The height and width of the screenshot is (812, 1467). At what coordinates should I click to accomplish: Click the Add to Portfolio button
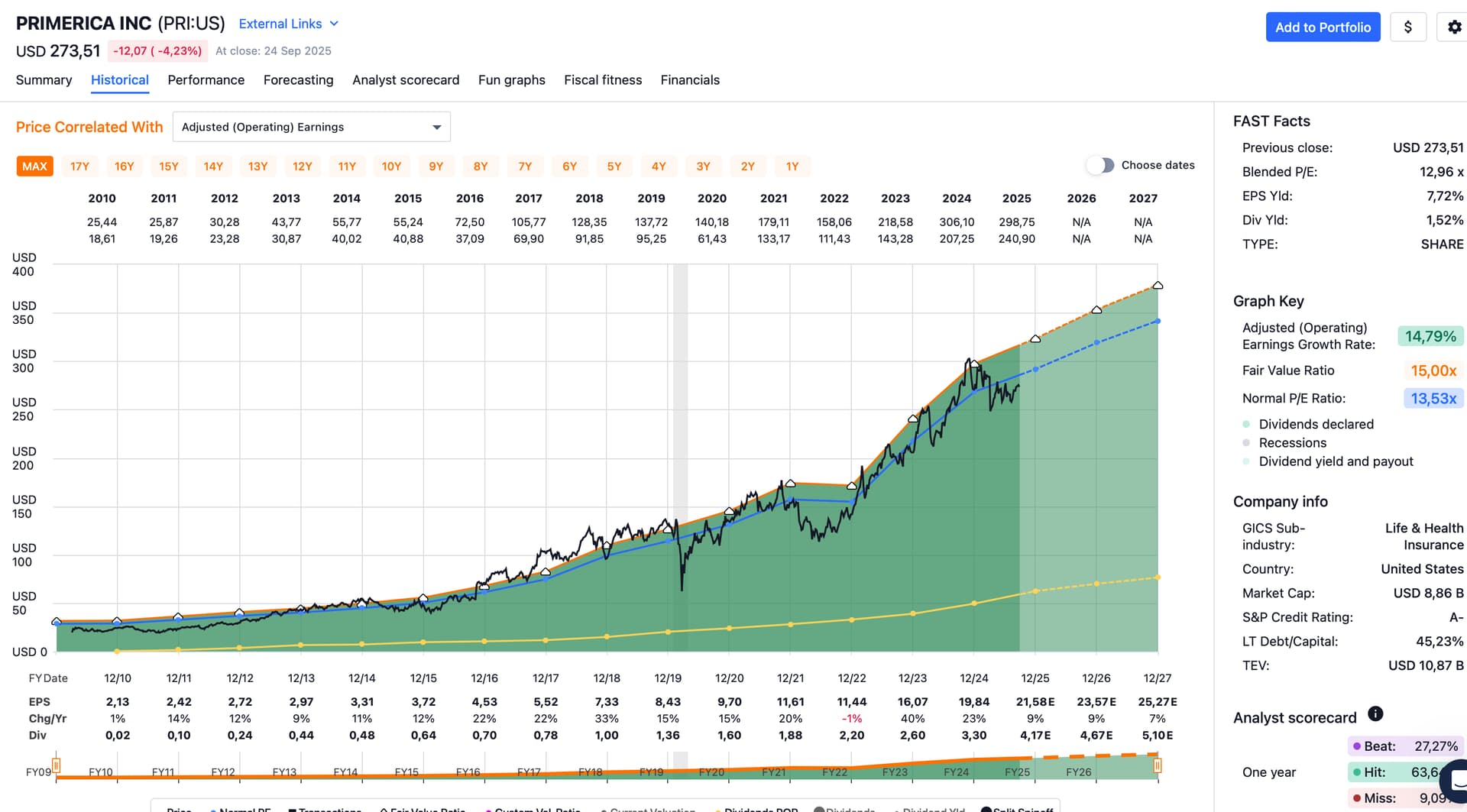pos(1323,27)
